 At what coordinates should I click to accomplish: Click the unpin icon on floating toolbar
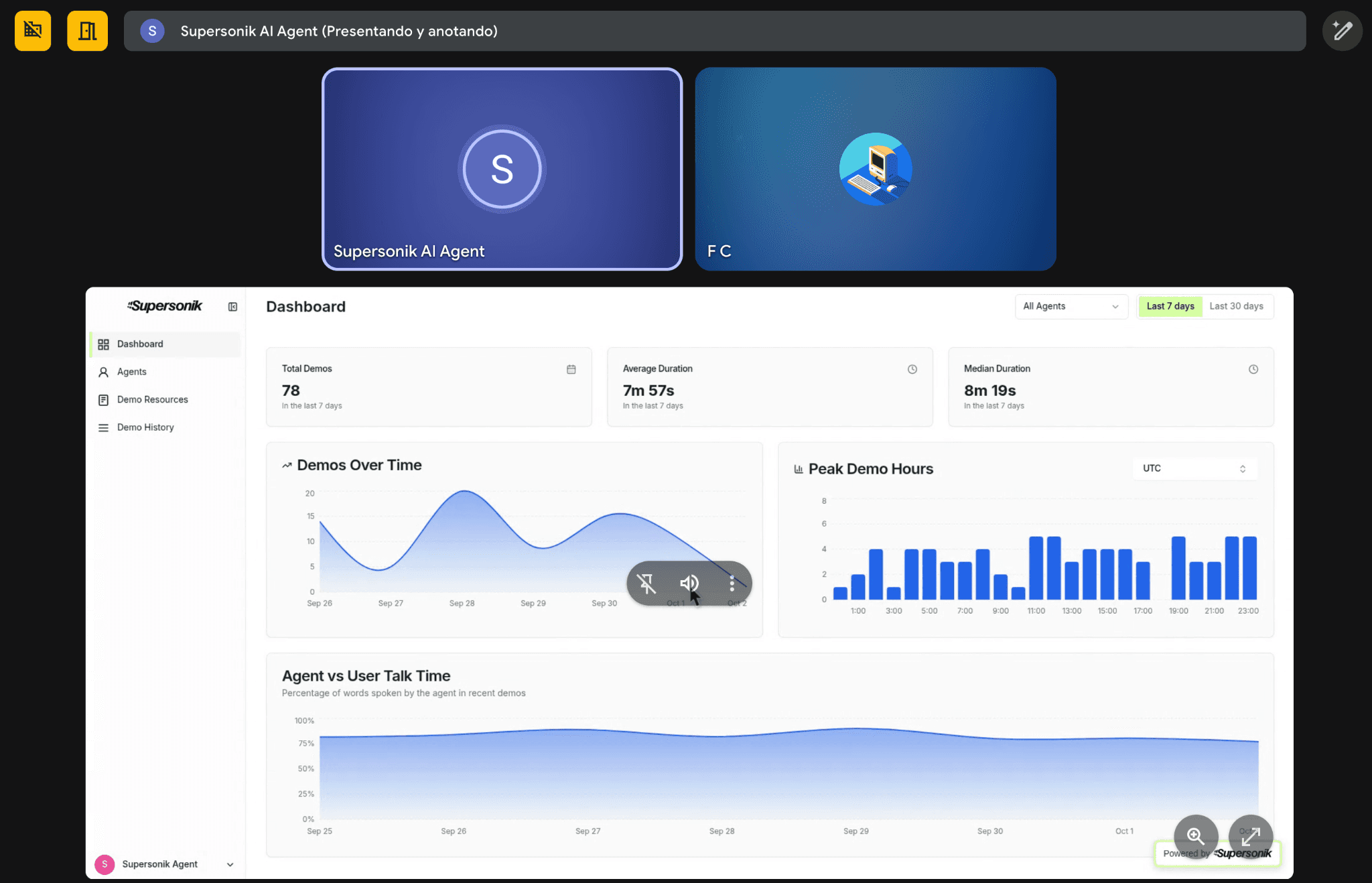(646, 584)
